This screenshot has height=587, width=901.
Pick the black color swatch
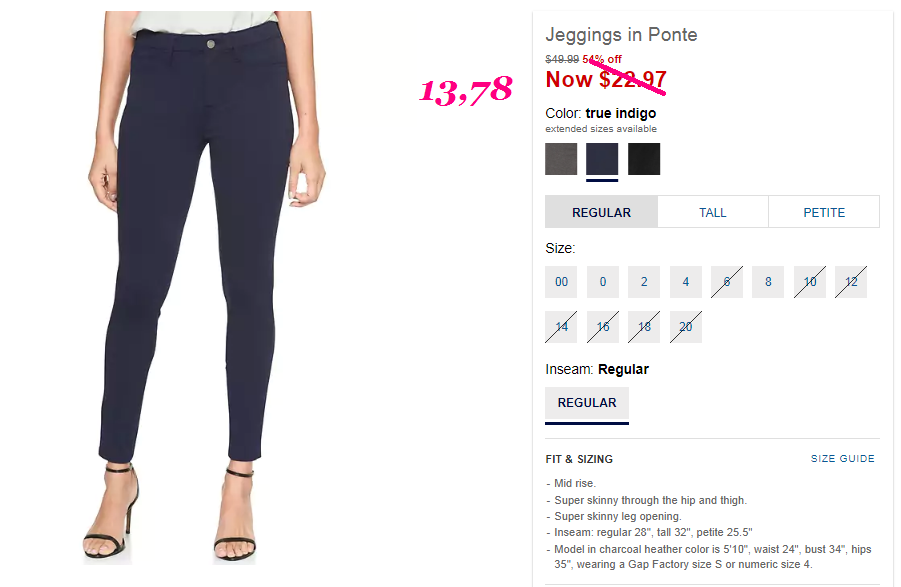click(644, 159)
